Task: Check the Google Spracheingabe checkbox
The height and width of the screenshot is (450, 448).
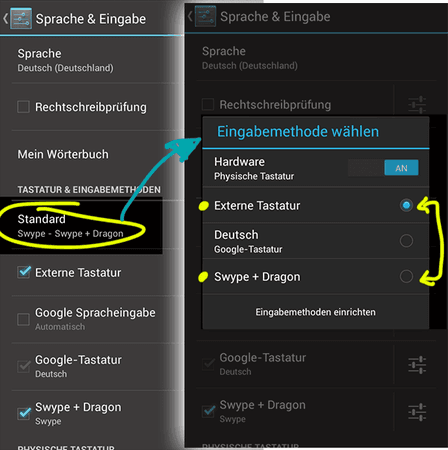Action: pyautogui.click(x=23, y=319)
